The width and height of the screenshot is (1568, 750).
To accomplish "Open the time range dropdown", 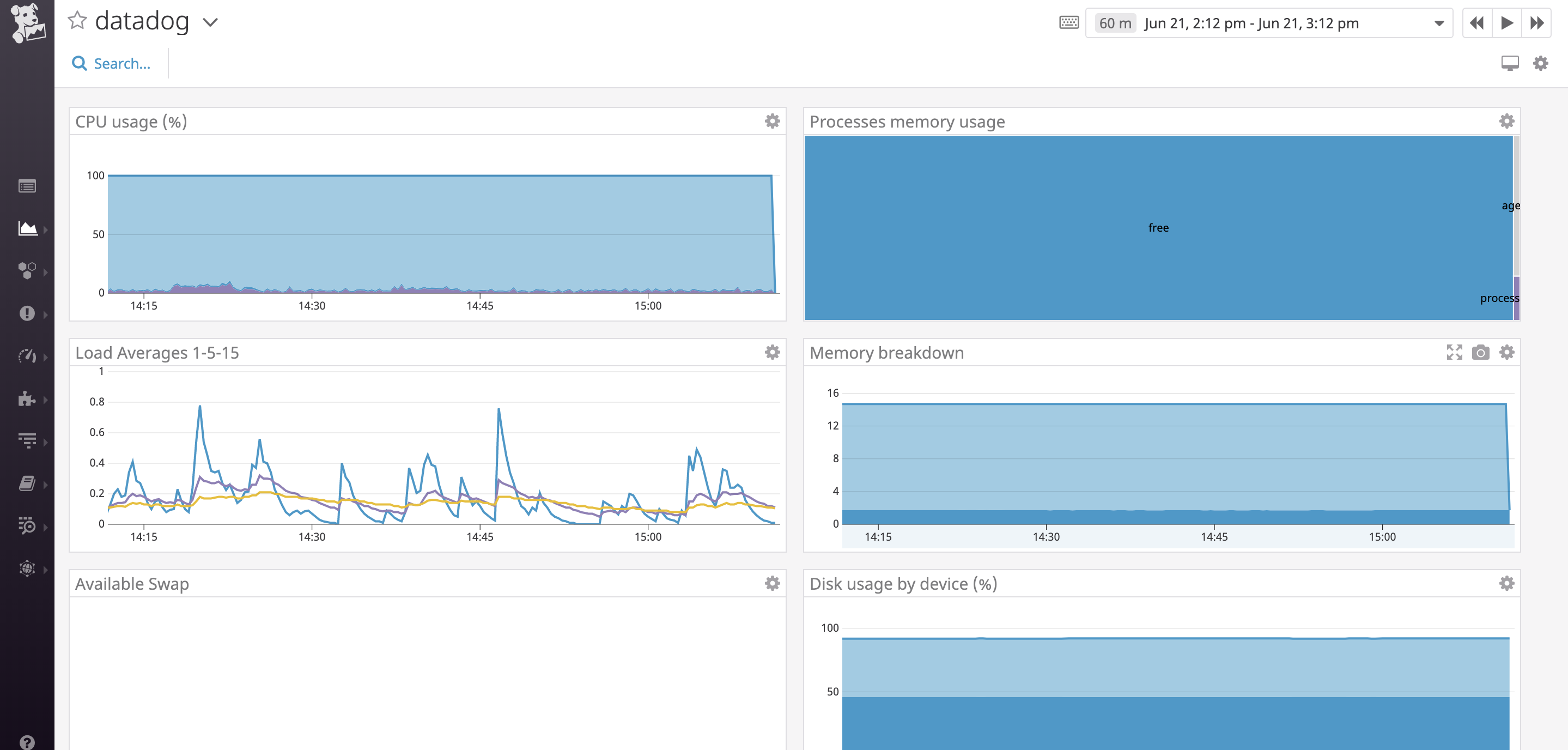I will [x=1439, y=23].
